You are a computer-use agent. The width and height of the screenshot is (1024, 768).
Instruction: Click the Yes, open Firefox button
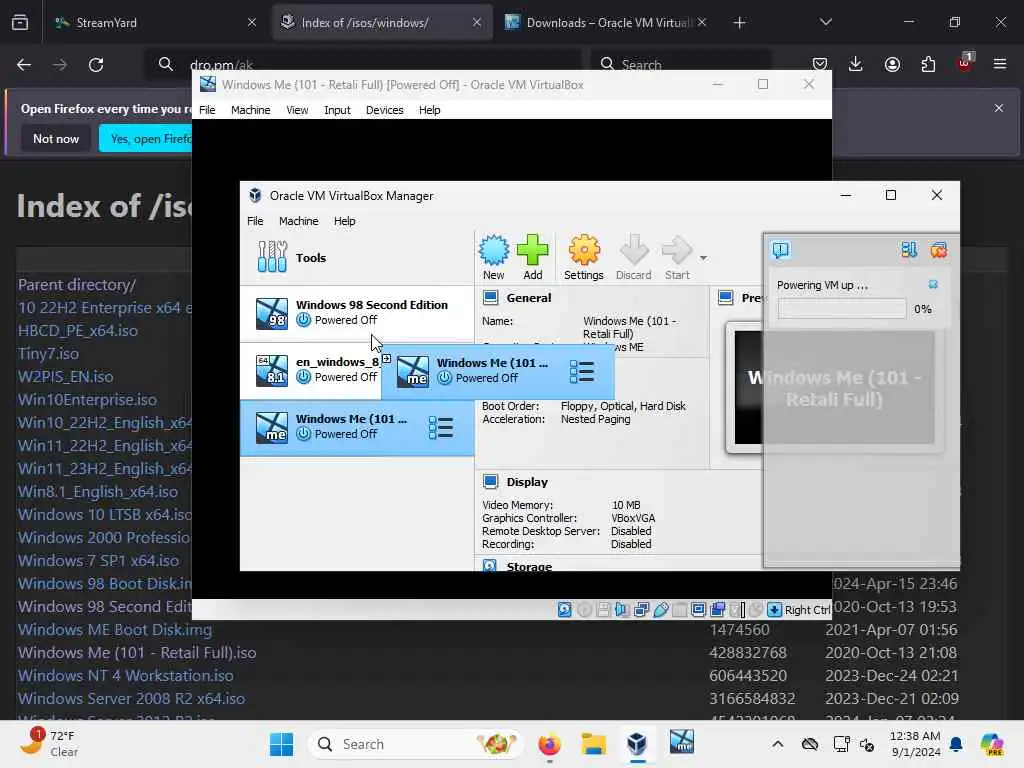[x=146, y=138]
